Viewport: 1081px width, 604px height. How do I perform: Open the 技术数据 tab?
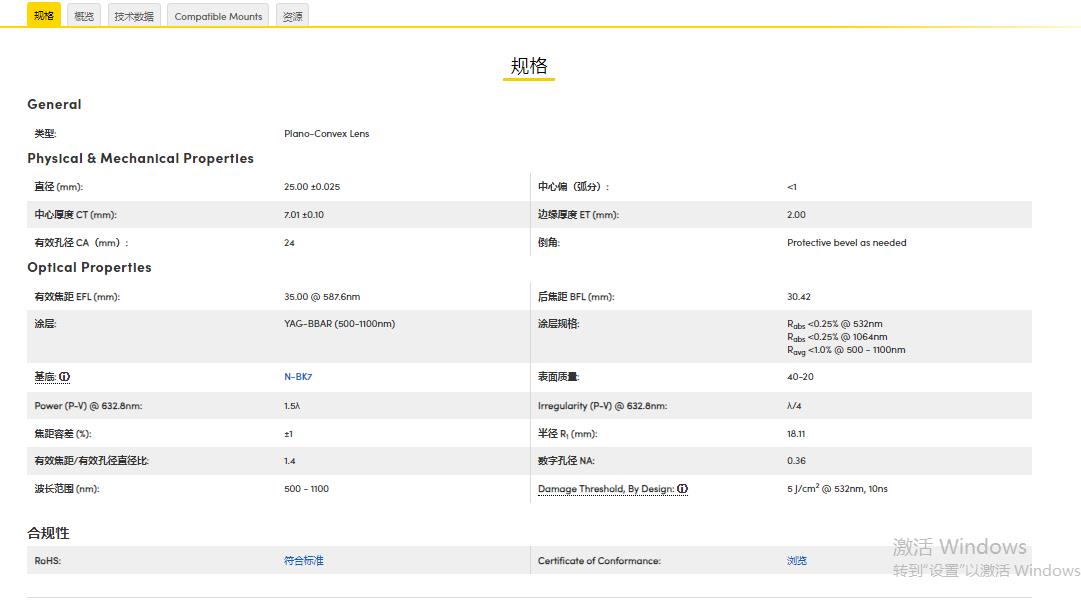tap(133, 15)
